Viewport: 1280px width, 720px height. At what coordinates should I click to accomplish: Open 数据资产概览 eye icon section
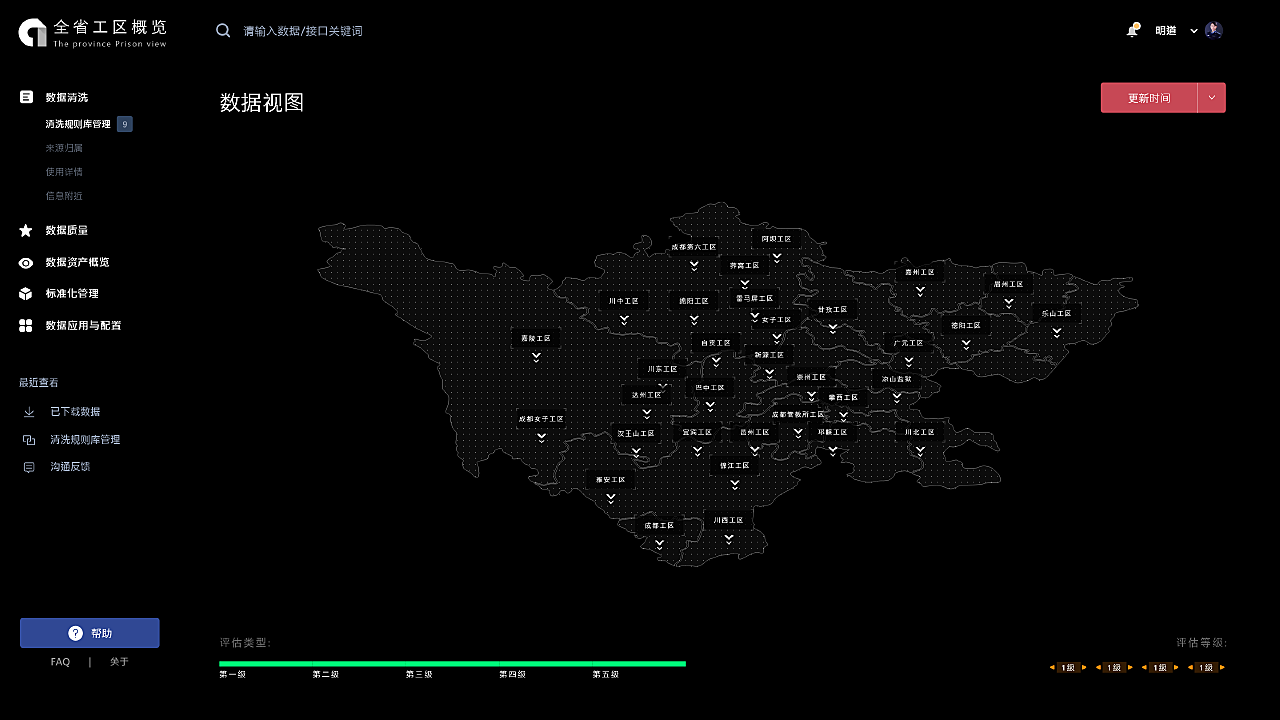point(26,262)
